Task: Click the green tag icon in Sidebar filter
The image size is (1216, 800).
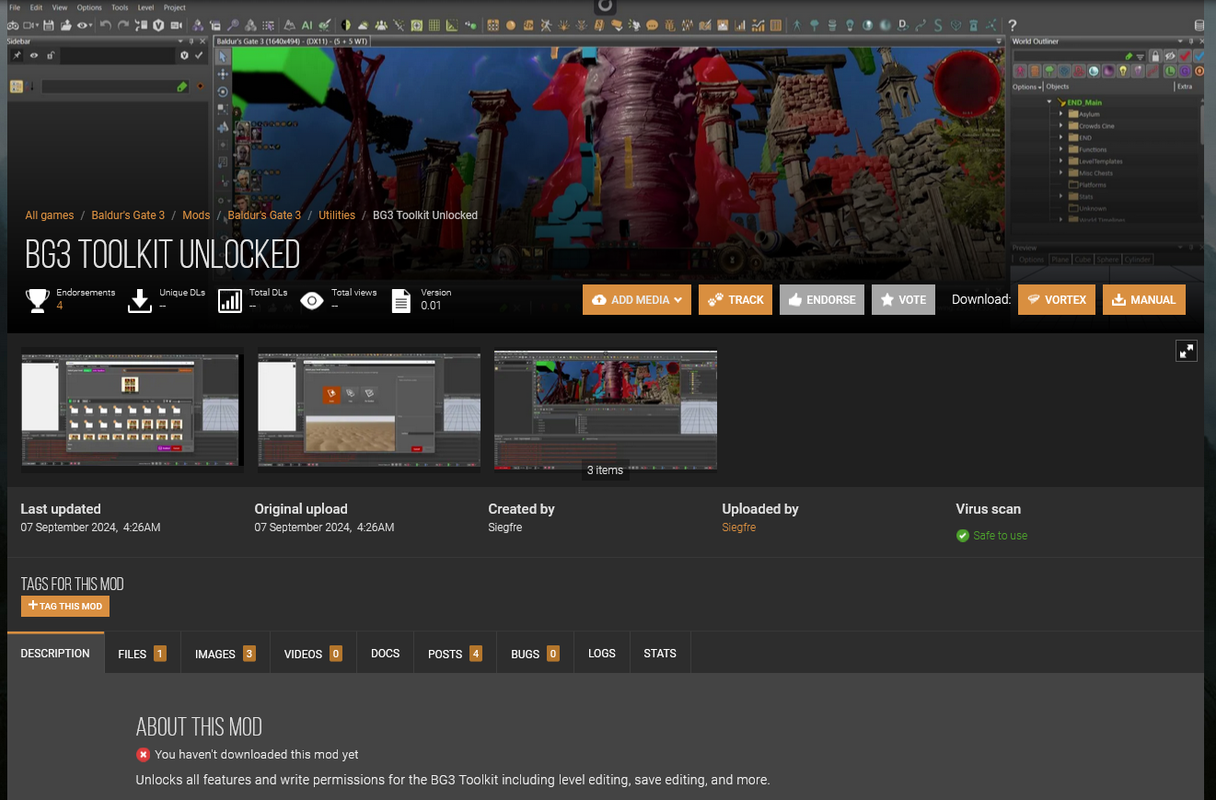Action: point(182,87)
